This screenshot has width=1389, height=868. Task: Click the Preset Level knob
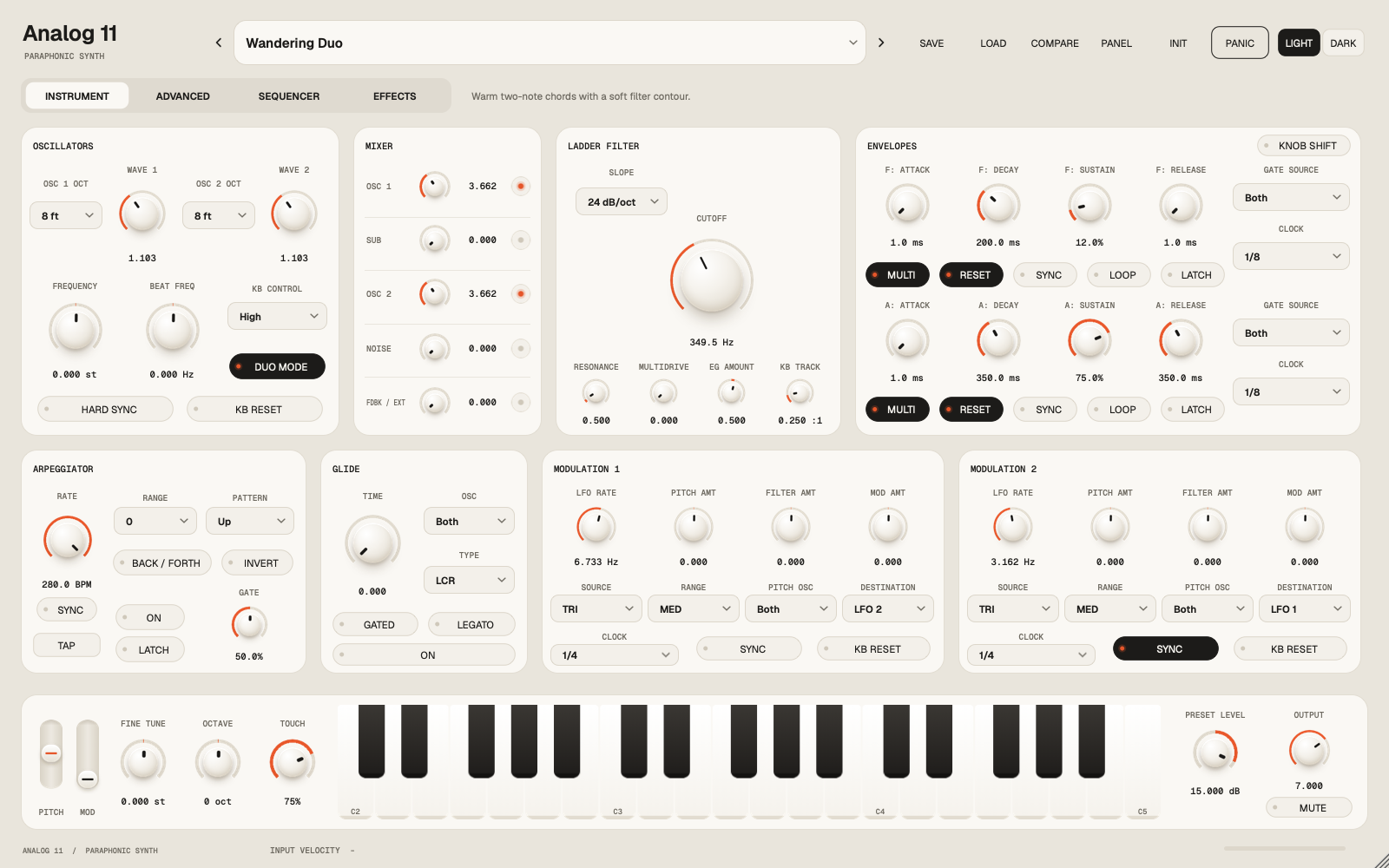1215,752
